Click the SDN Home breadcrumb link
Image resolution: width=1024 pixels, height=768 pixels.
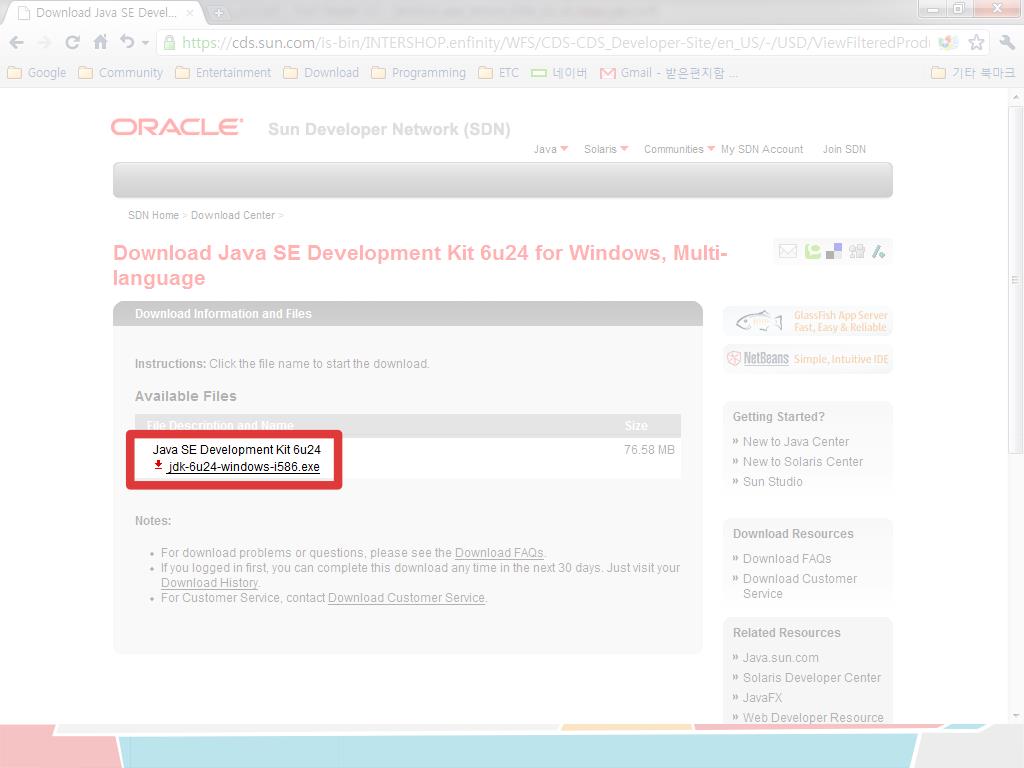[153, 215]
